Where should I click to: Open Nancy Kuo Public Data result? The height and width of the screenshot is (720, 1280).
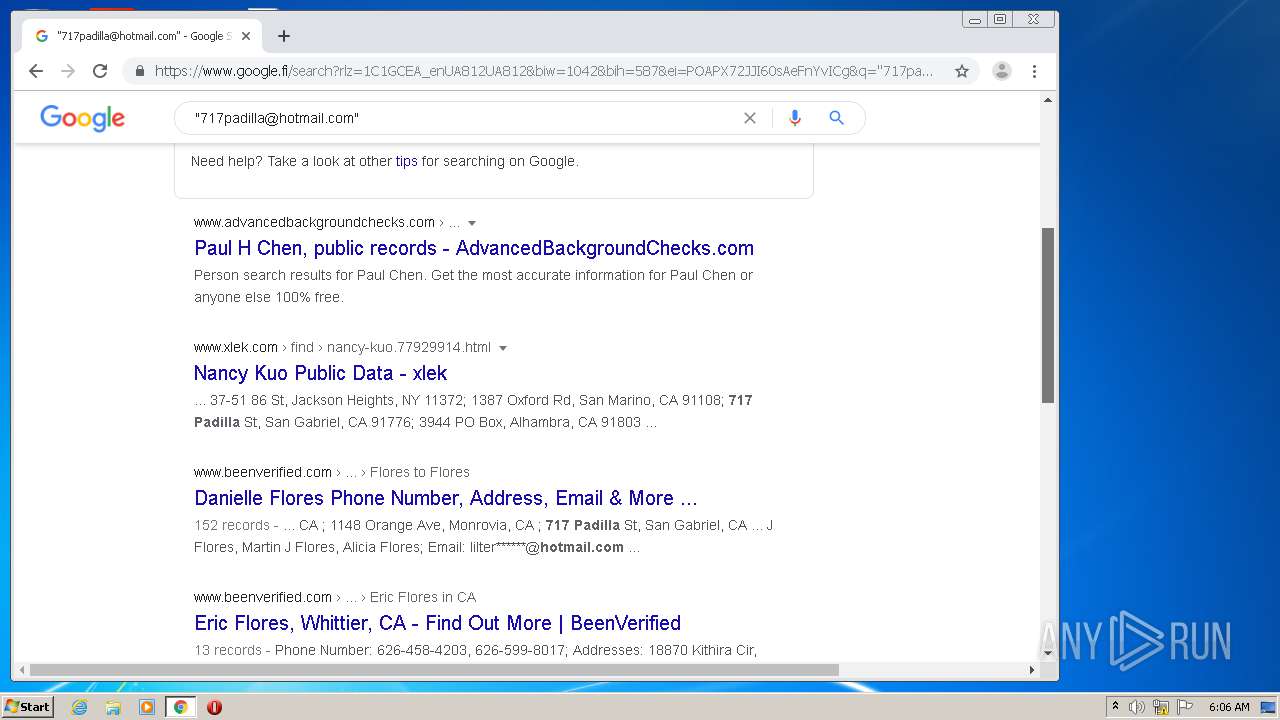coord(320,373)
